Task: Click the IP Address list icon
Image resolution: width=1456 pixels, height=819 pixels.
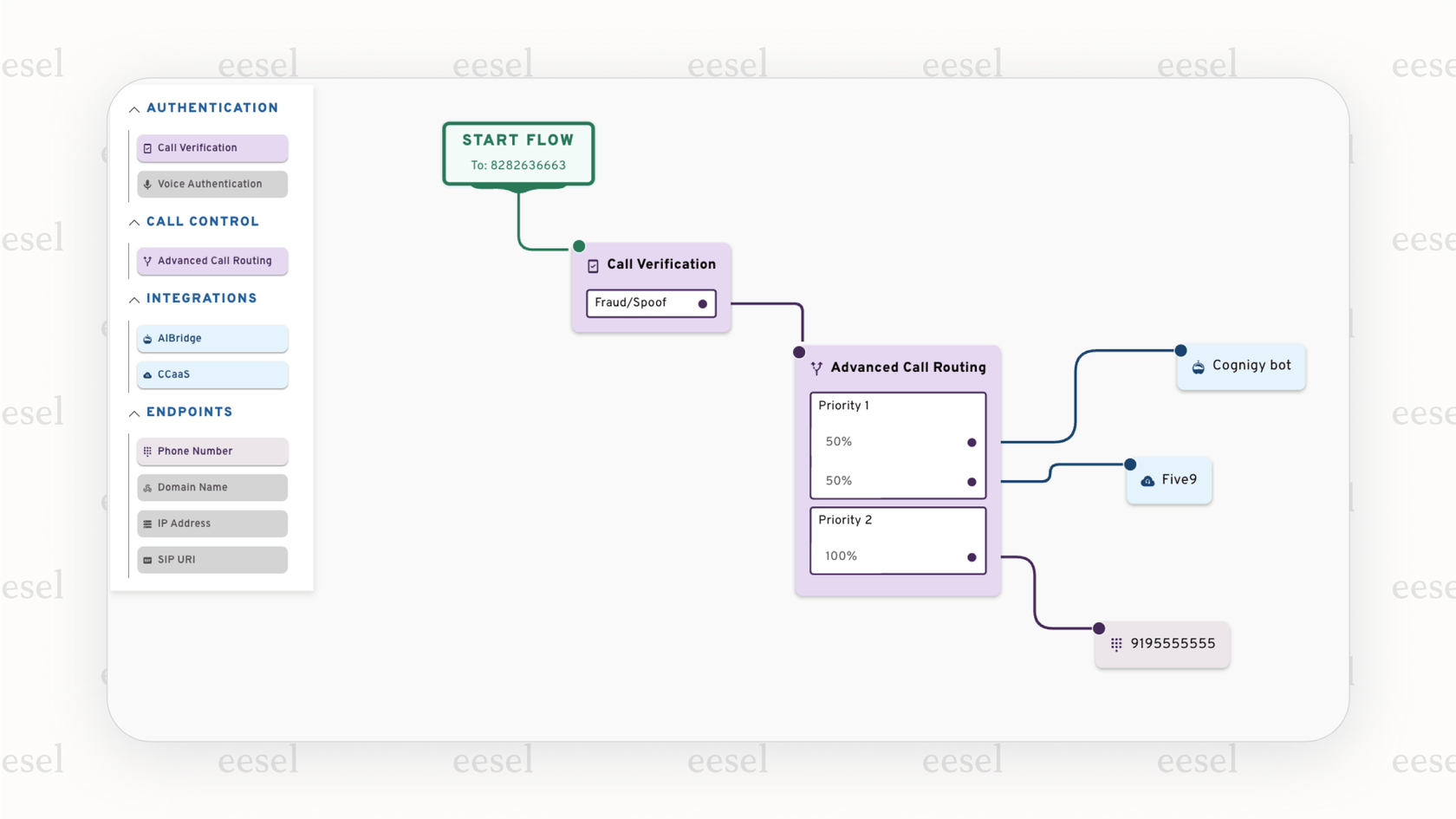Action: pyautogui.click(x=147, y=523)
